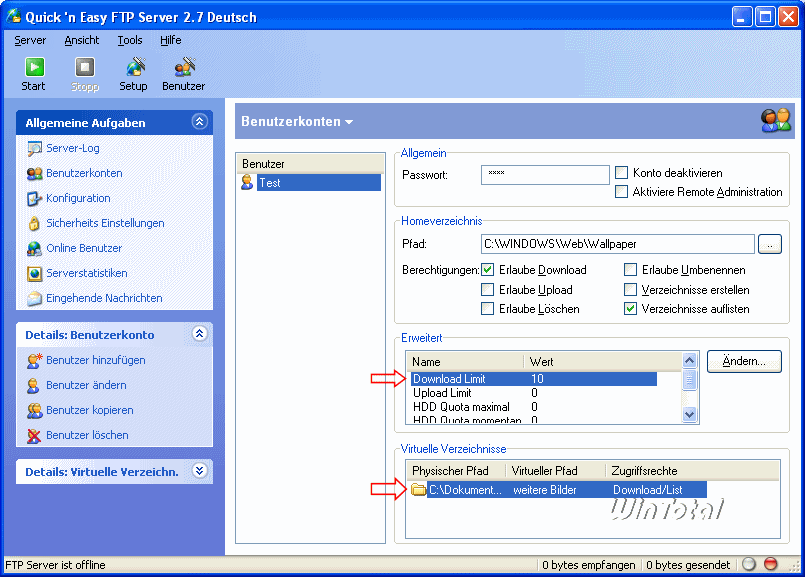Select the Download Limit row

pos(533,379)
